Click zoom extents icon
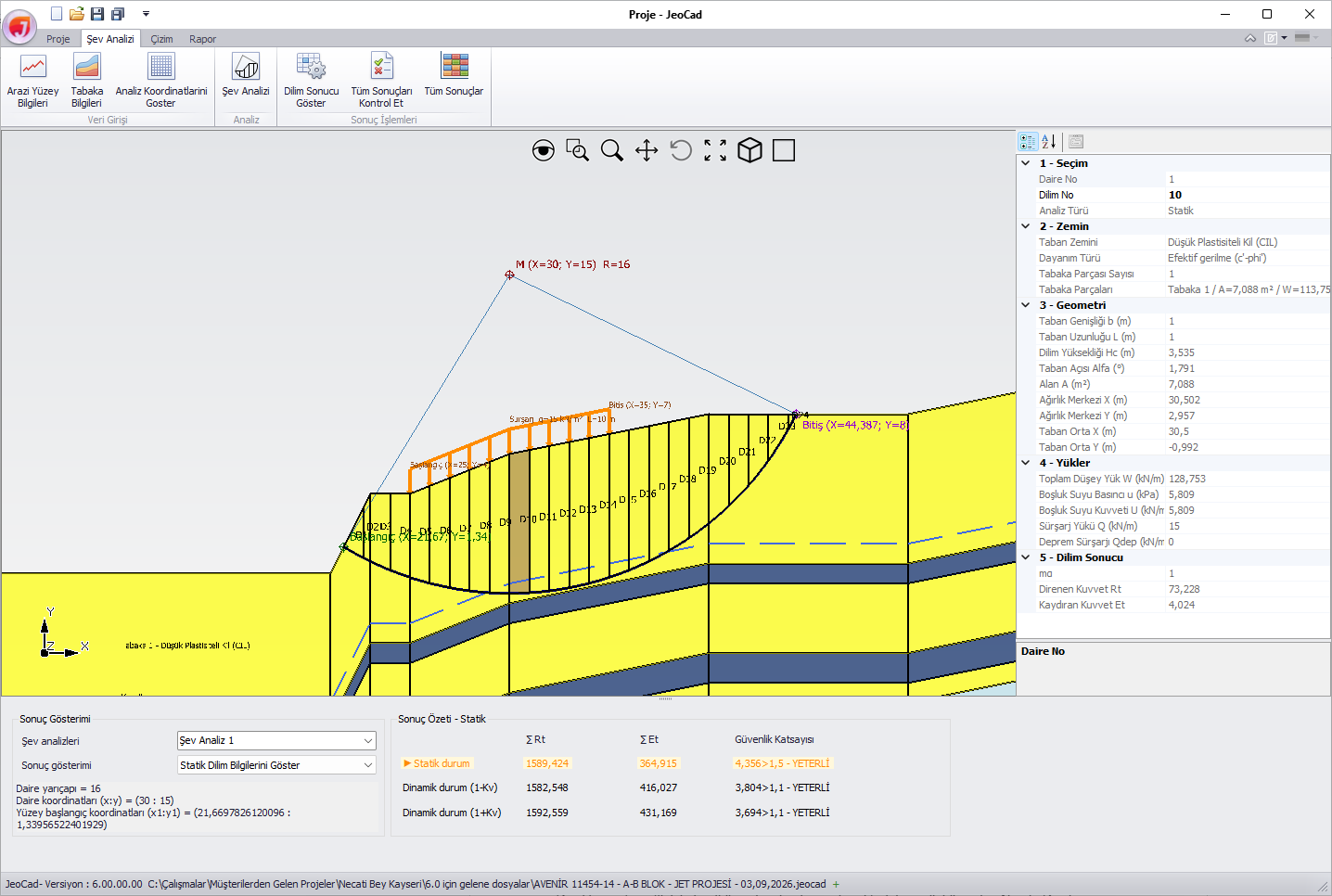 tap(715, 150)
